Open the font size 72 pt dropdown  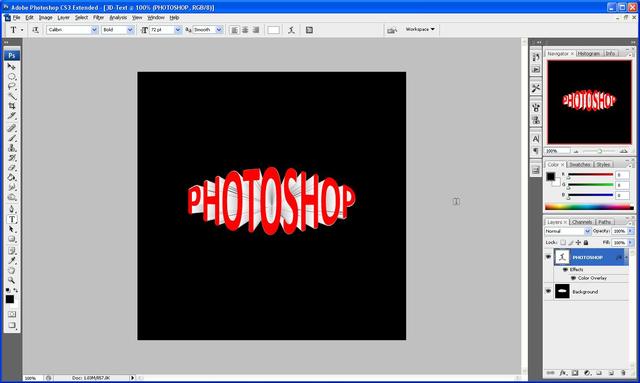coord(178,30)
